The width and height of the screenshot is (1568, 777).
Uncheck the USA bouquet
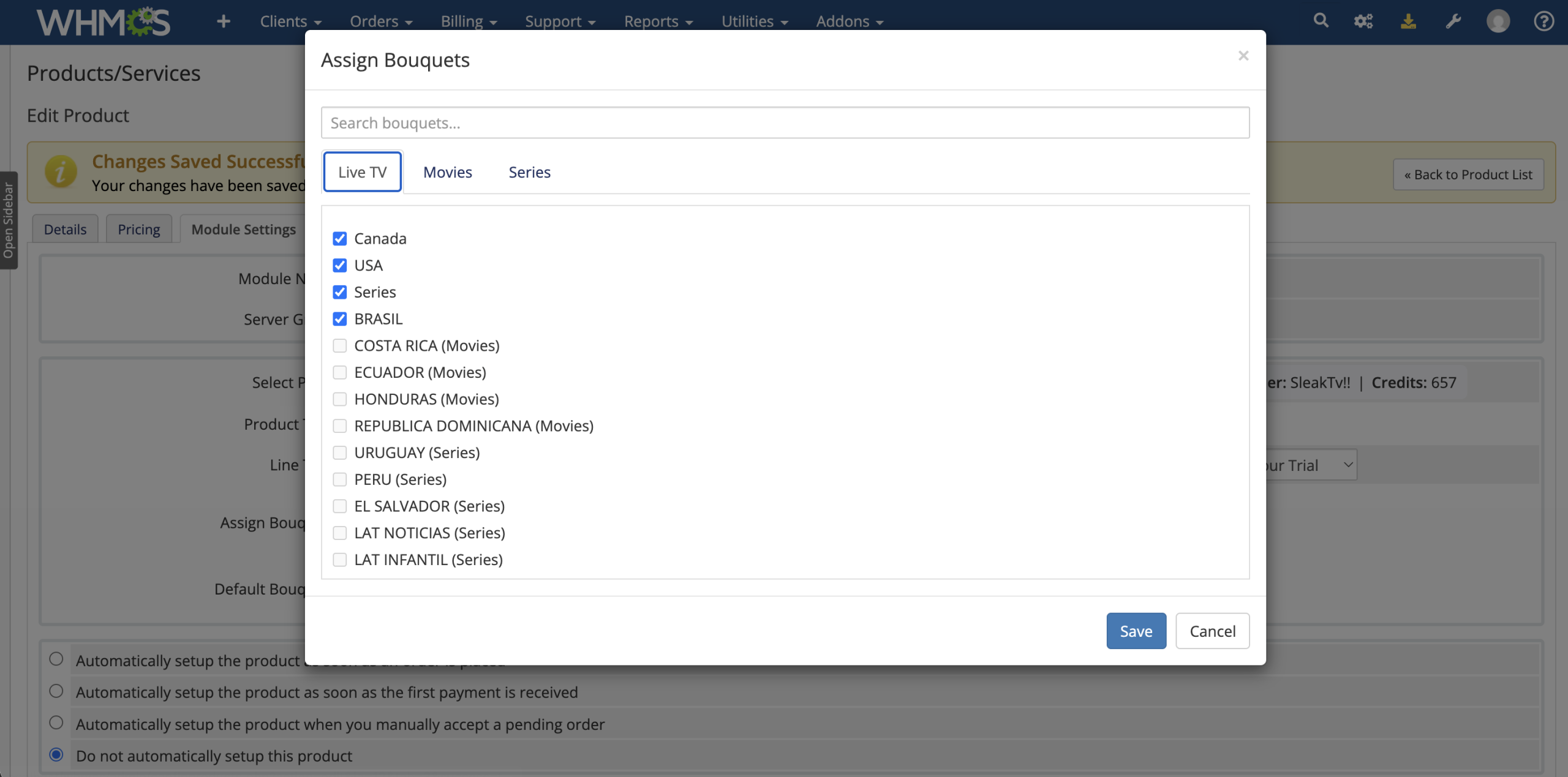pos(339,265)
